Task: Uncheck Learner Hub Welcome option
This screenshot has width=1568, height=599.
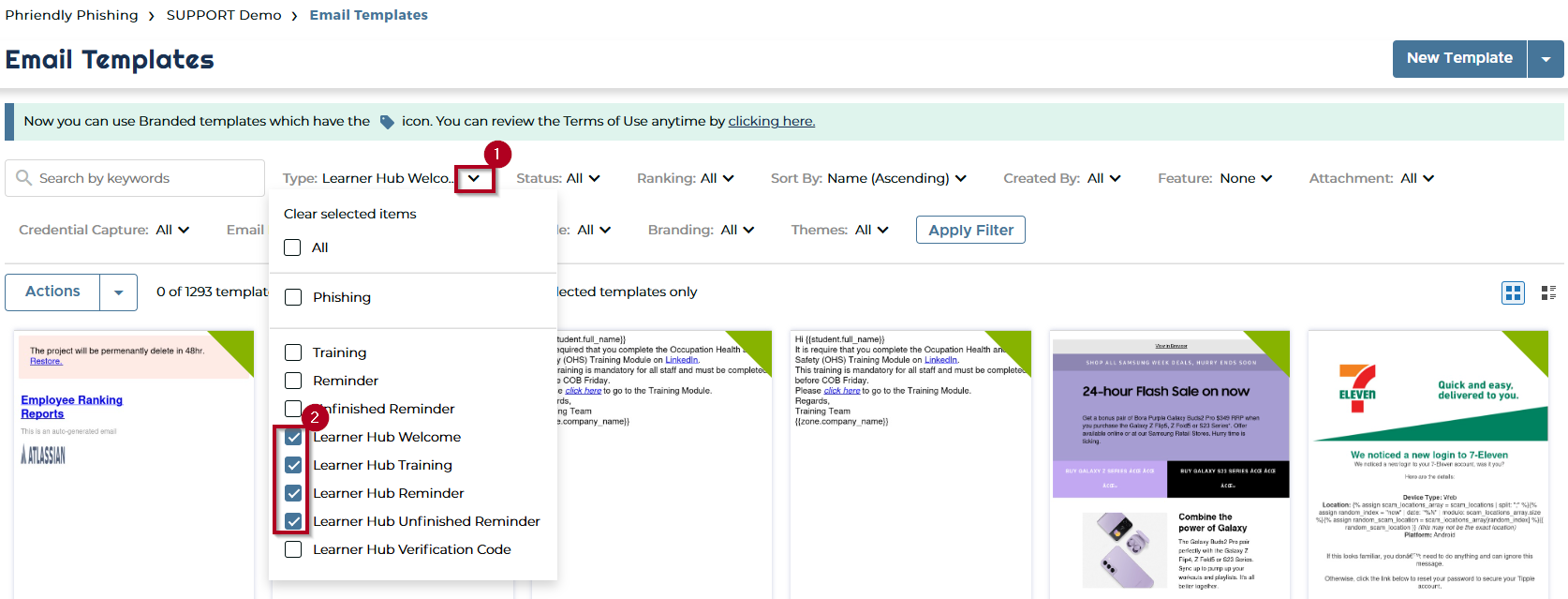Action: 293,437
